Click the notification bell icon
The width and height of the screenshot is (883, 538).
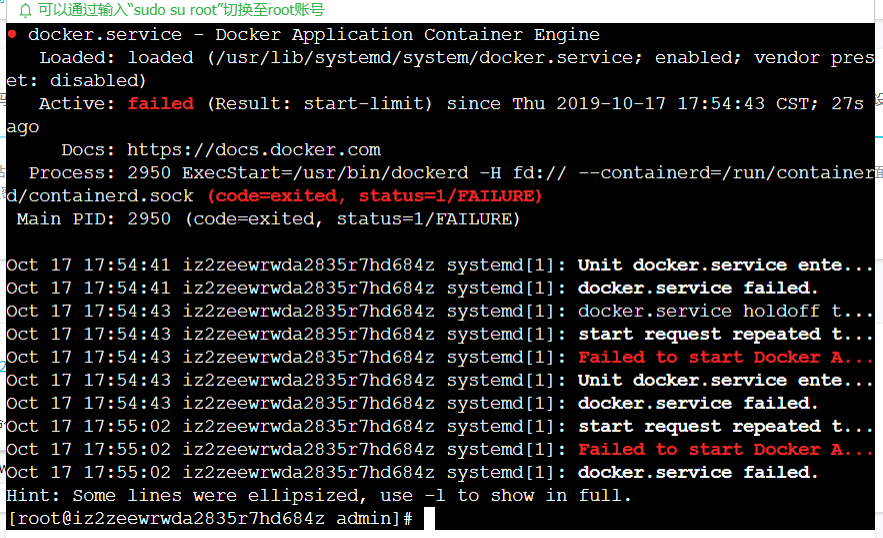tap(25, 10)
